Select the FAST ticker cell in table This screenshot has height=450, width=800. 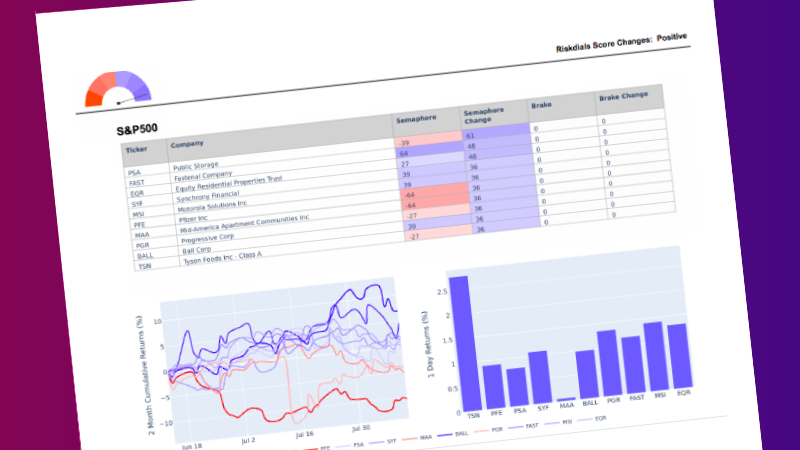pos(136,183)
